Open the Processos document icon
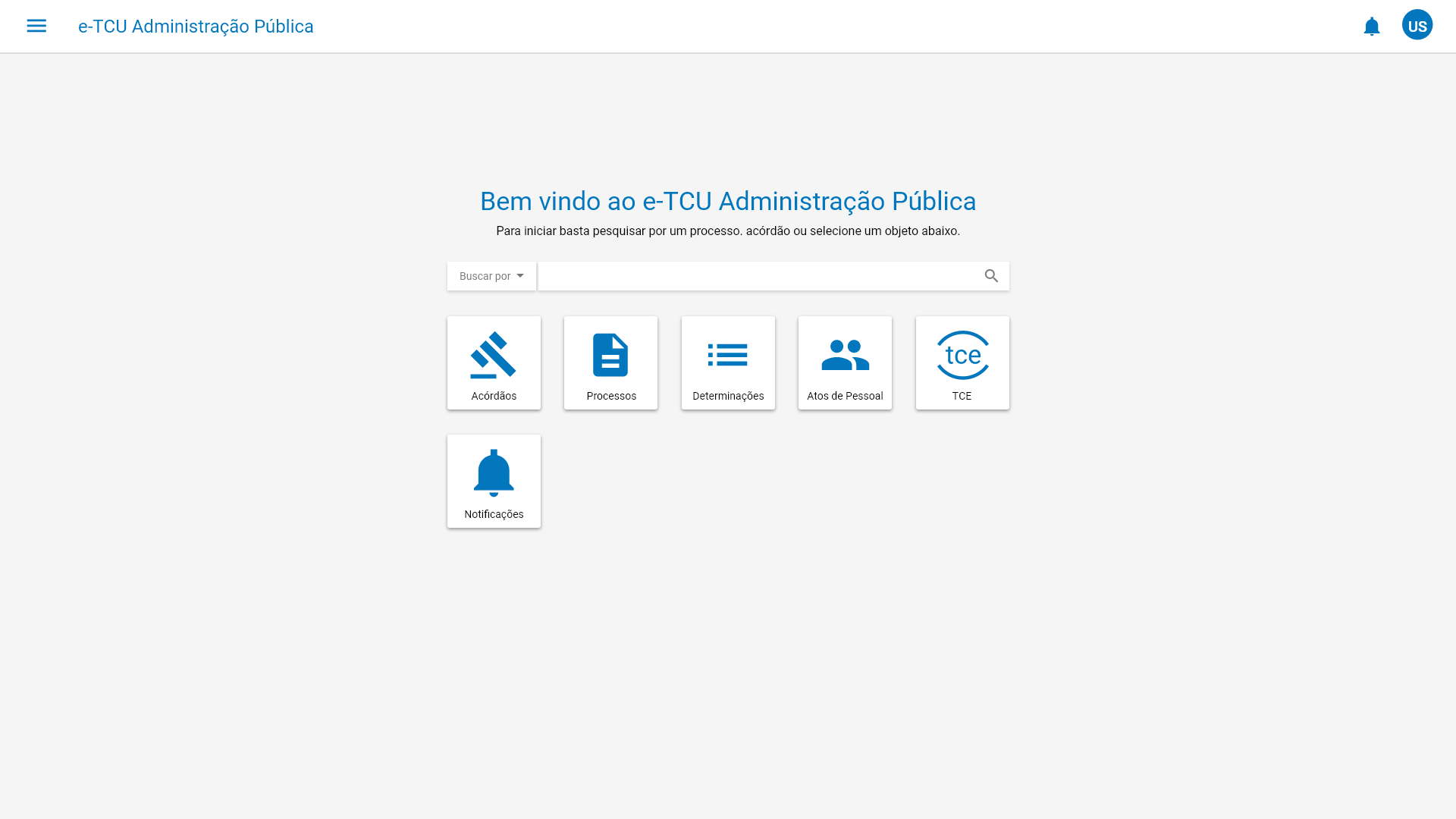This screenshot has height=819, width=1456. pos(610,355)
